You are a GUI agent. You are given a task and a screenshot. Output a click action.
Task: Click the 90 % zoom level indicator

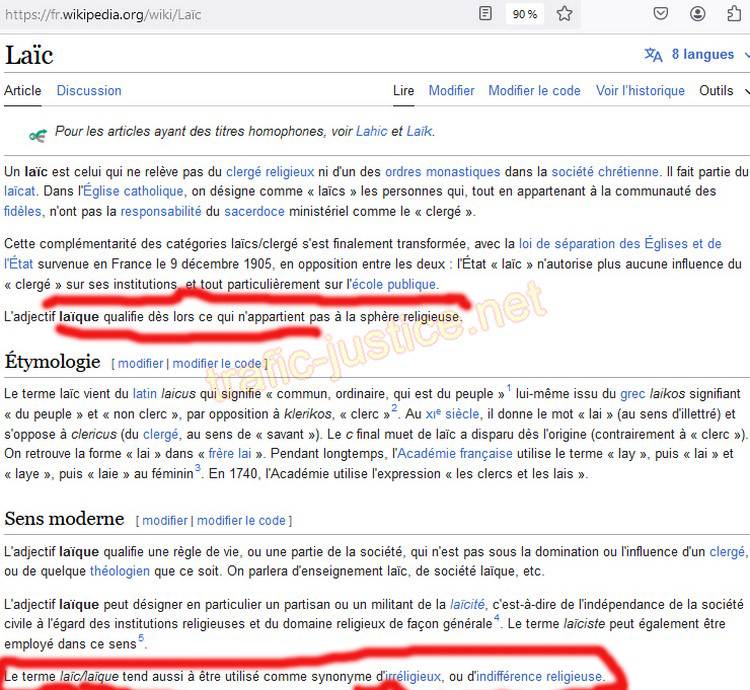click(524, 14)
